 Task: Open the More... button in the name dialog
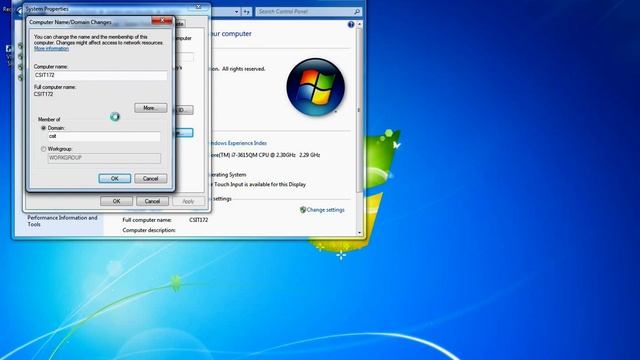point(151,108)
